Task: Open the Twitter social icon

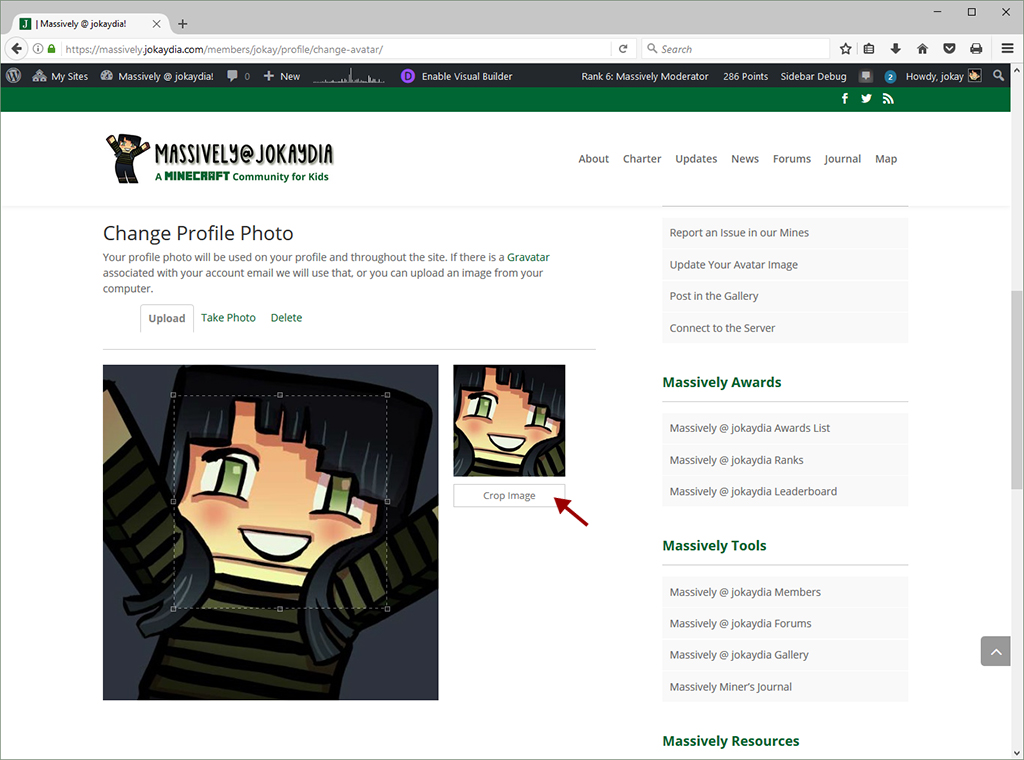Action: tap(866, 99)
